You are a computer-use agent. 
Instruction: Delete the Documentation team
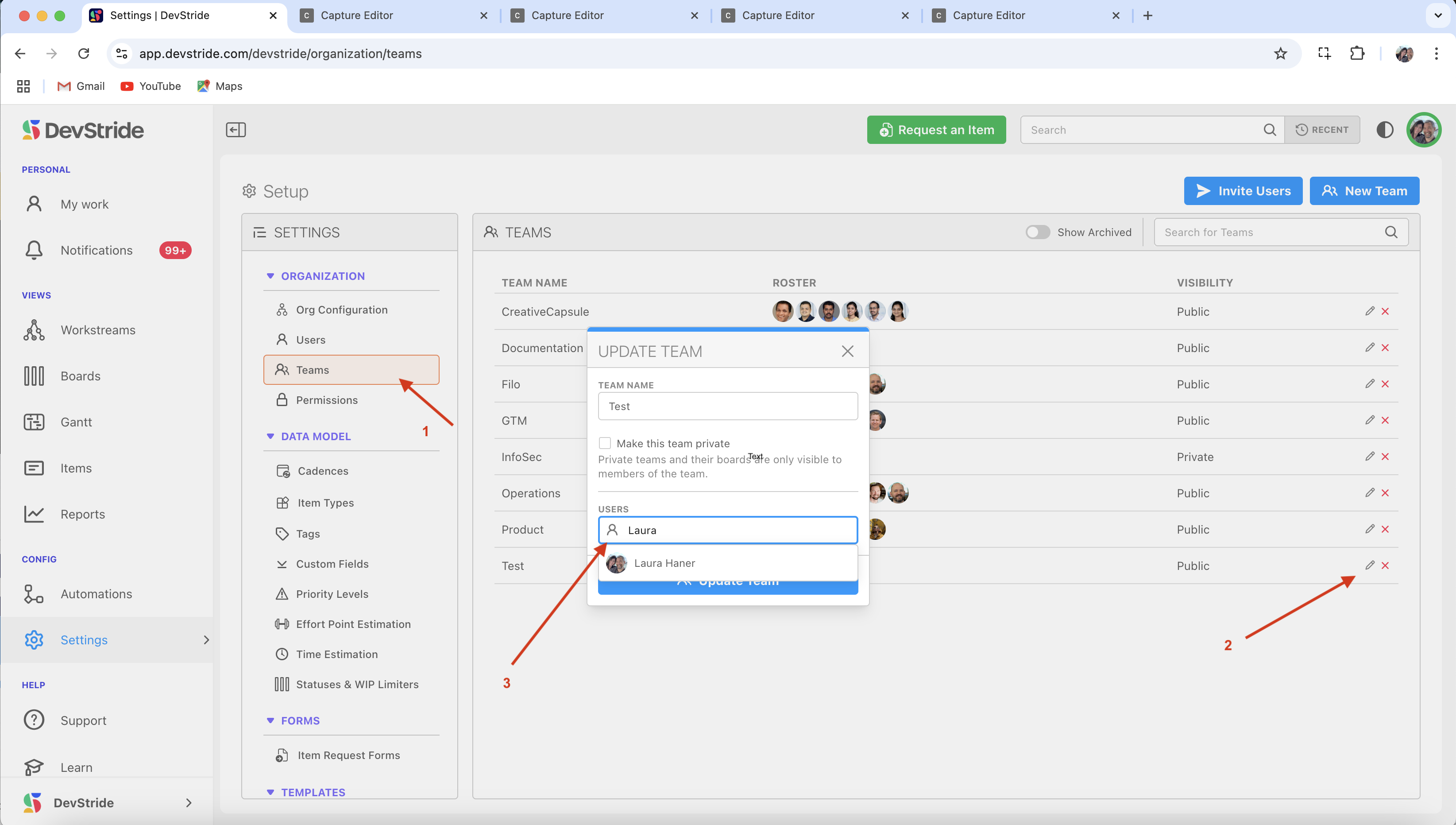(1385, 347)
